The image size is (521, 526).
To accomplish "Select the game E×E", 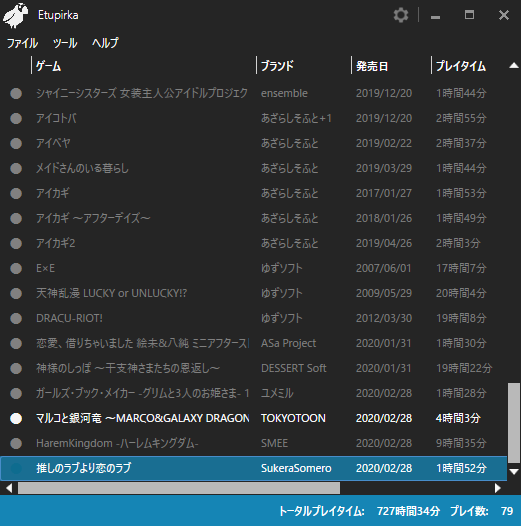I will 45,268.
